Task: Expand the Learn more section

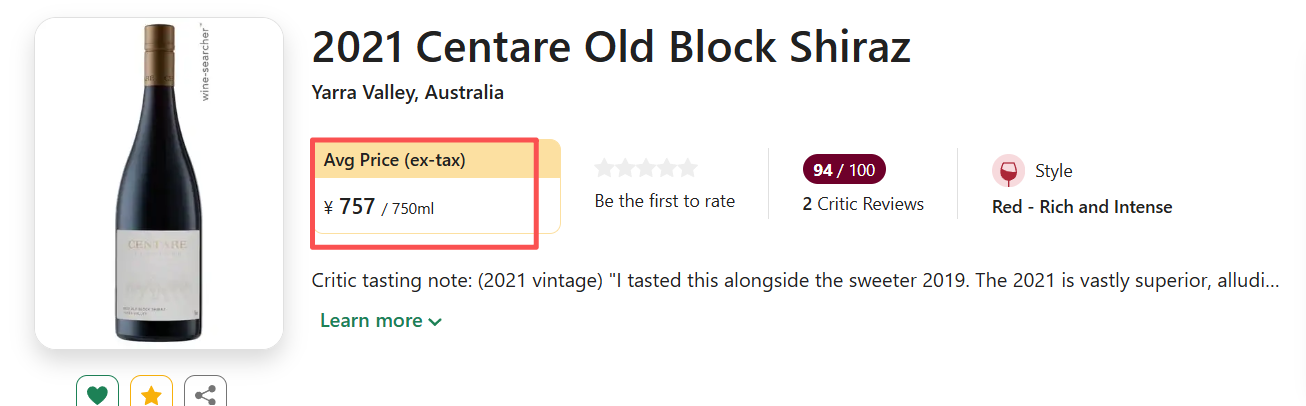Action: coord(371,321)
